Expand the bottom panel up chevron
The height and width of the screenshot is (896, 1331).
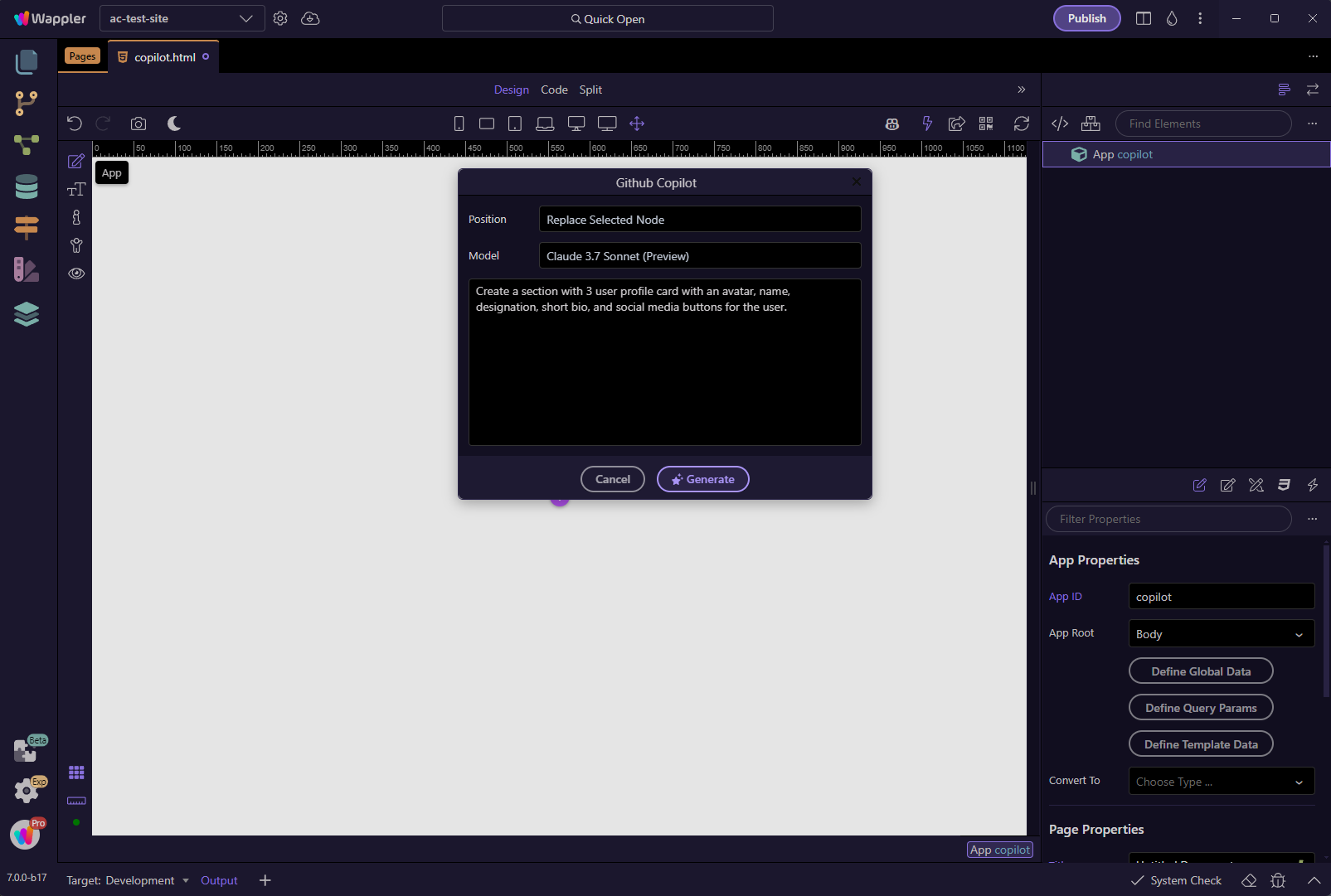(x=1314, y=880)
